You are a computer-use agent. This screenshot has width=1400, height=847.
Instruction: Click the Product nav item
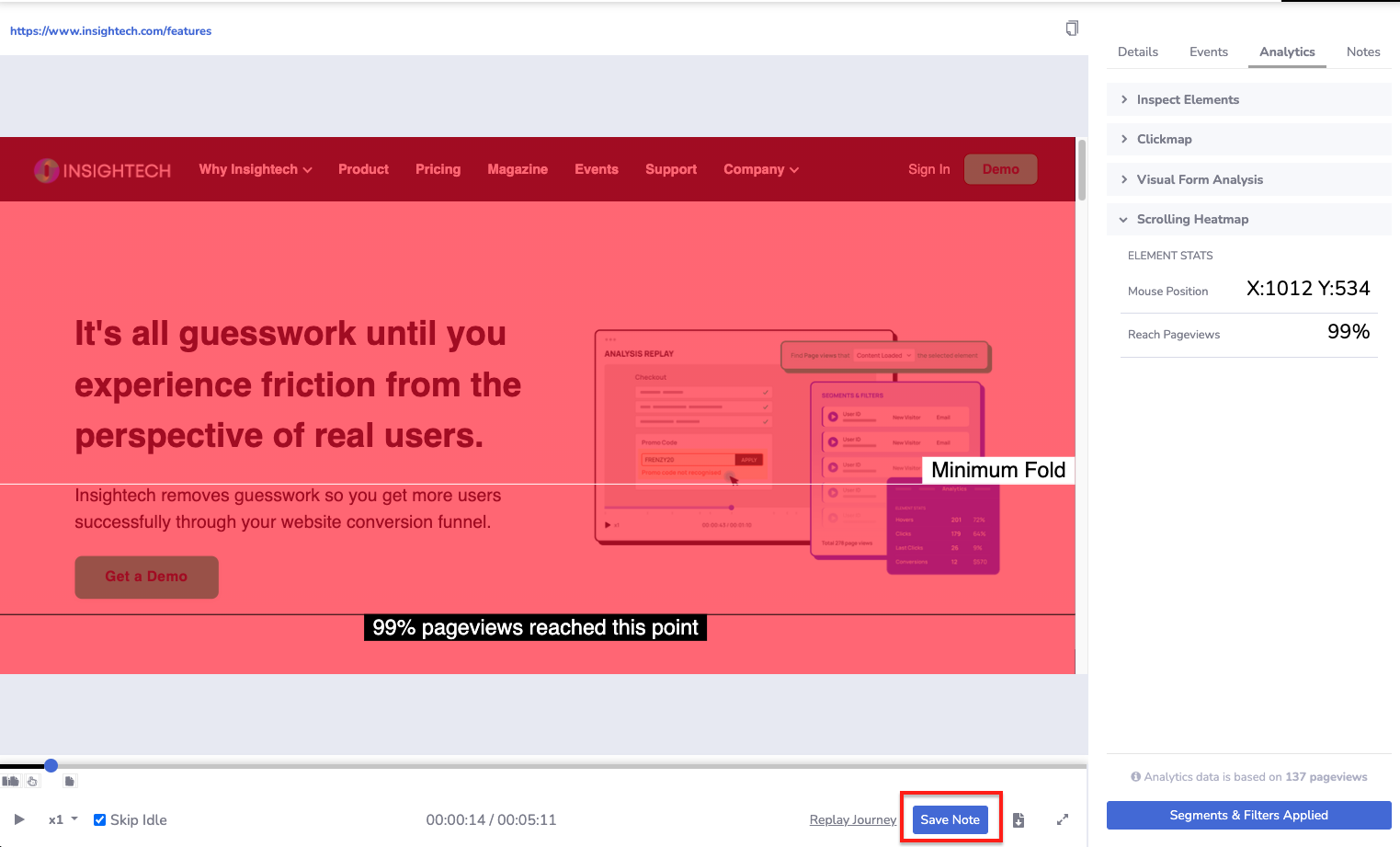coord(363,169)
